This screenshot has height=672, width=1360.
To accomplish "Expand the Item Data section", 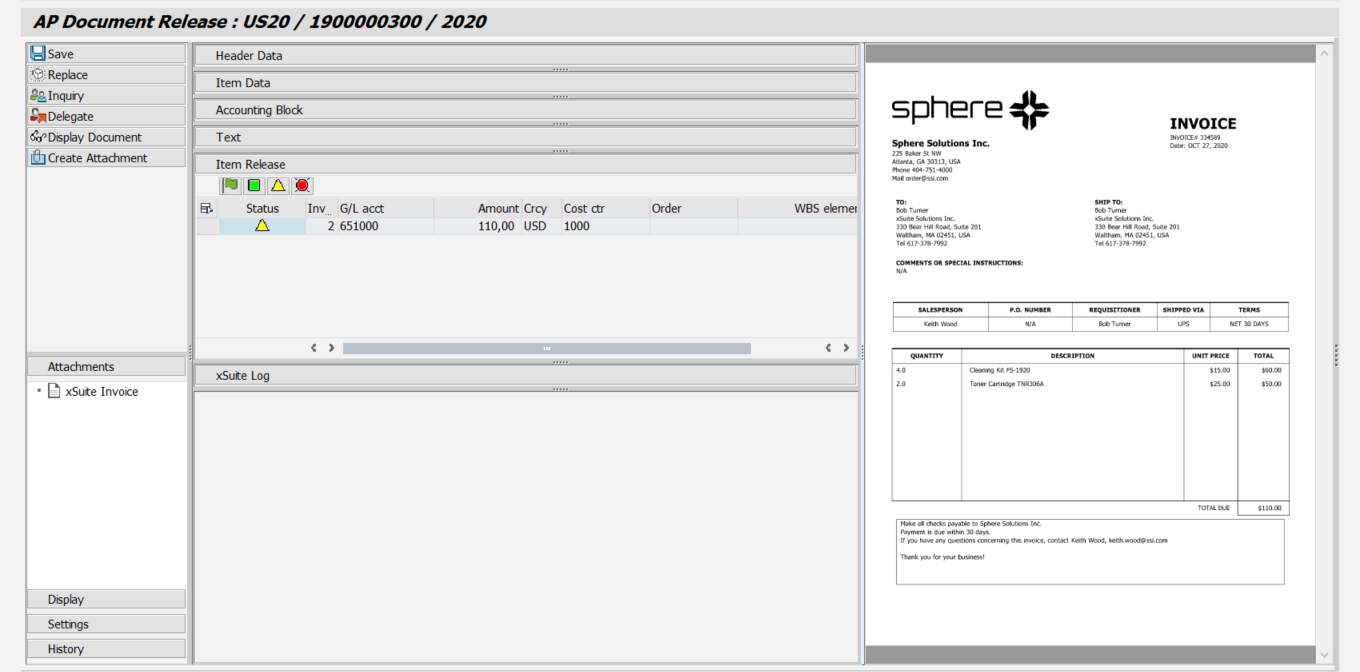I will tap(525, 83).
